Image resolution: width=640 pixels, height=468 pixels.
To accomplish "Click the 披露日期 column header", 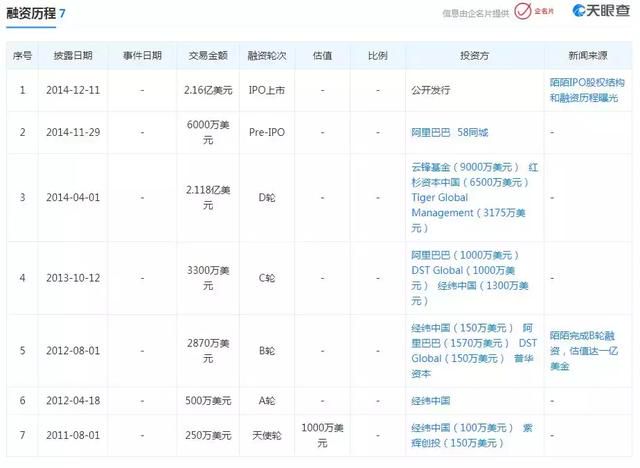I will point(73,55).
